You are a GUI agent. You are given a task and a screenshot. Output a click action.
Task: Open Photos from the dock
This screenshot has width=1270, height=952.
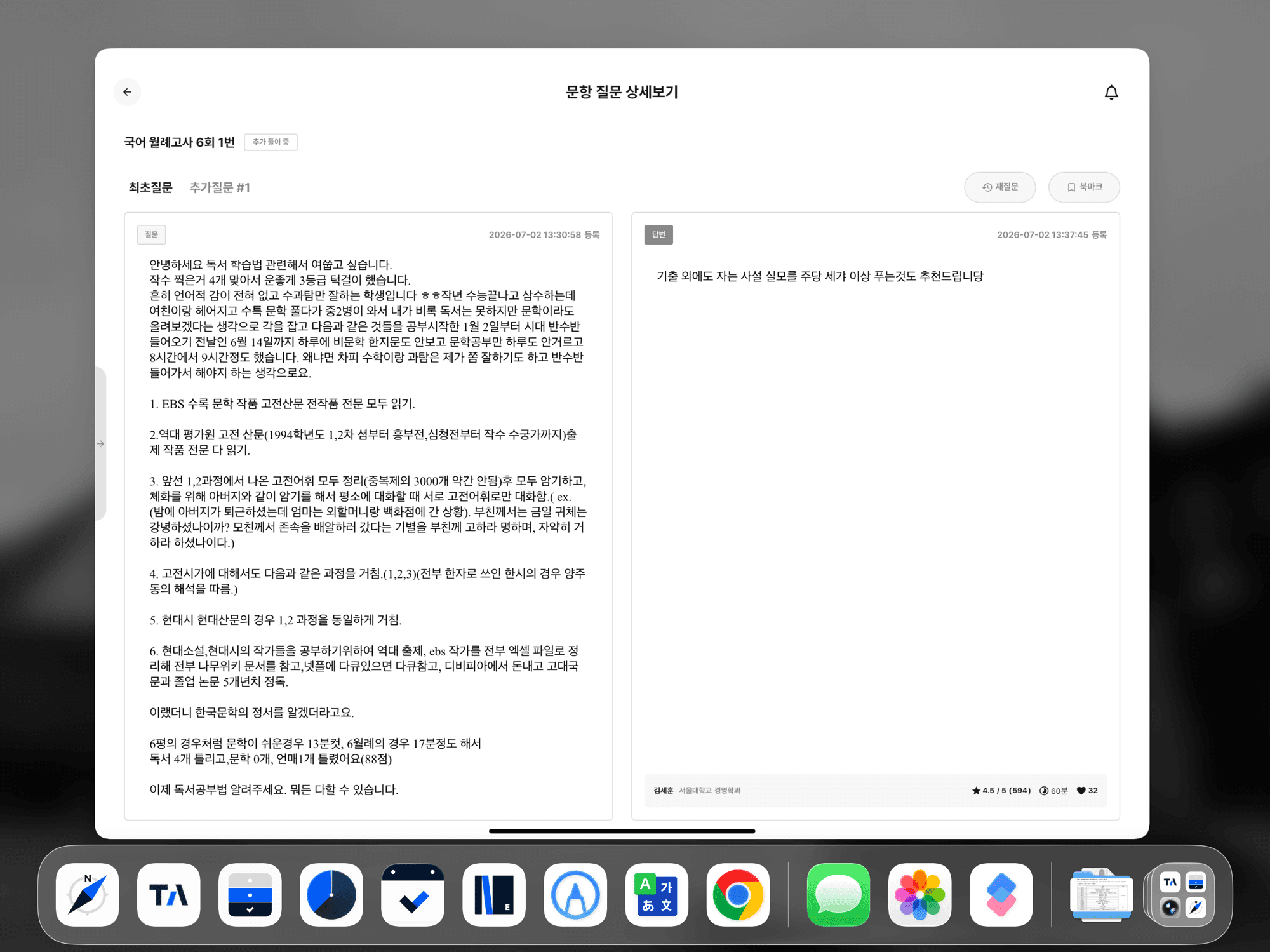click(920, 895)
